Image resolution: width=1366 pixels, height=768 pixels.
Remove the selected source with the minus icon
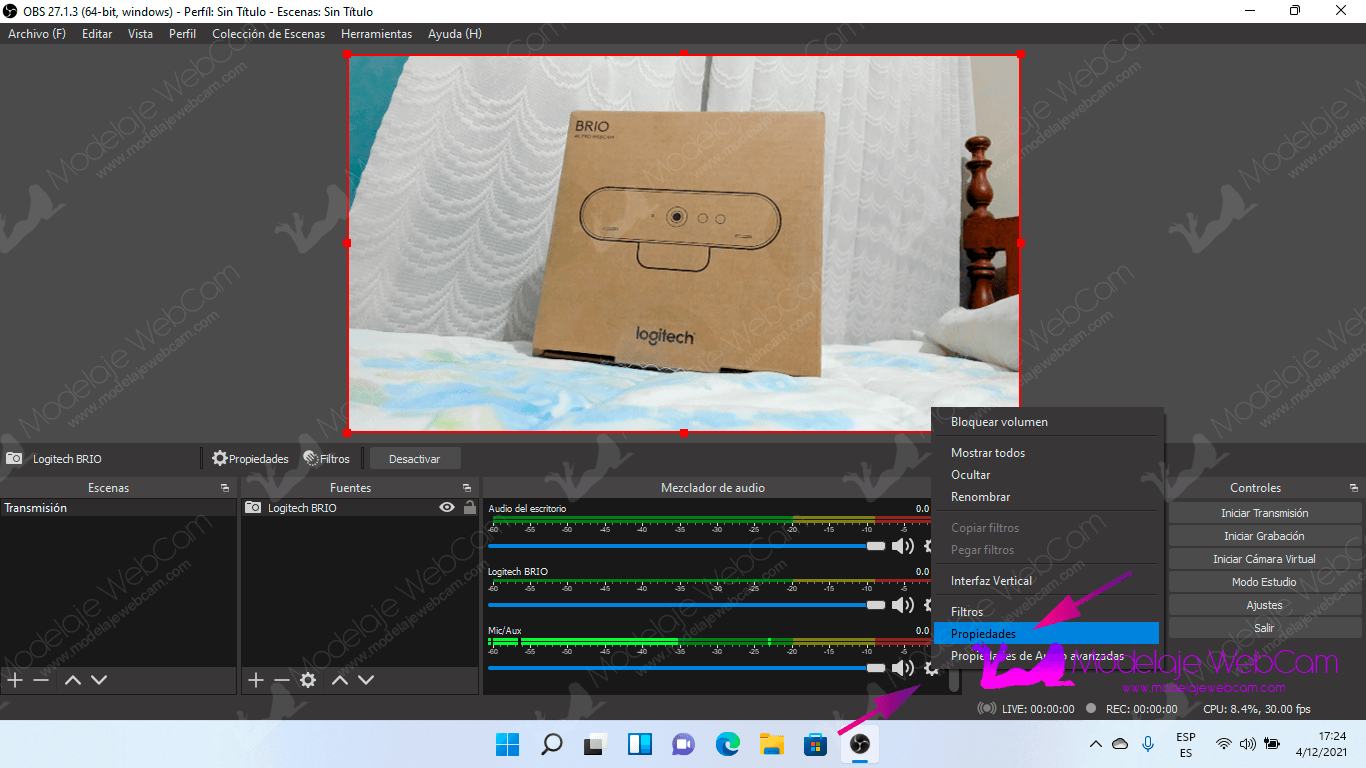(281, 680)
